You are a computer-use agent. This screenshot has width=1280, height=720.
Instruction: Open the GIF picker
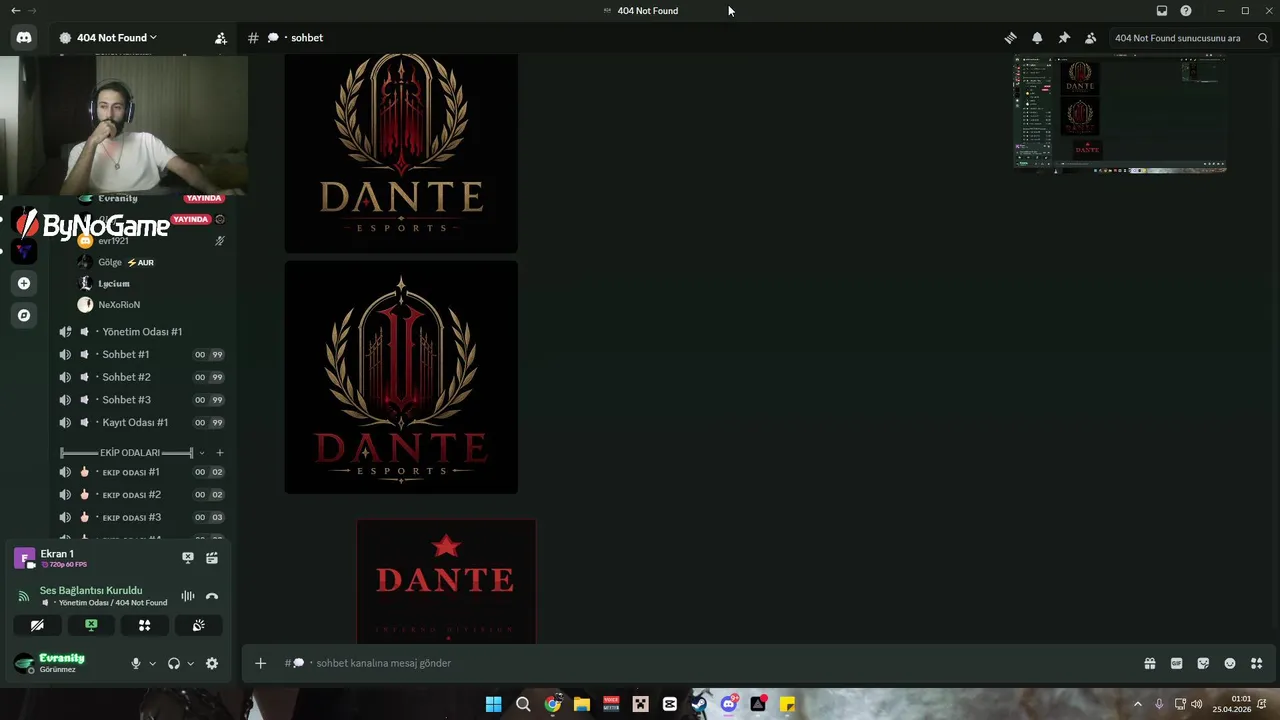(x=1177, y=663)
